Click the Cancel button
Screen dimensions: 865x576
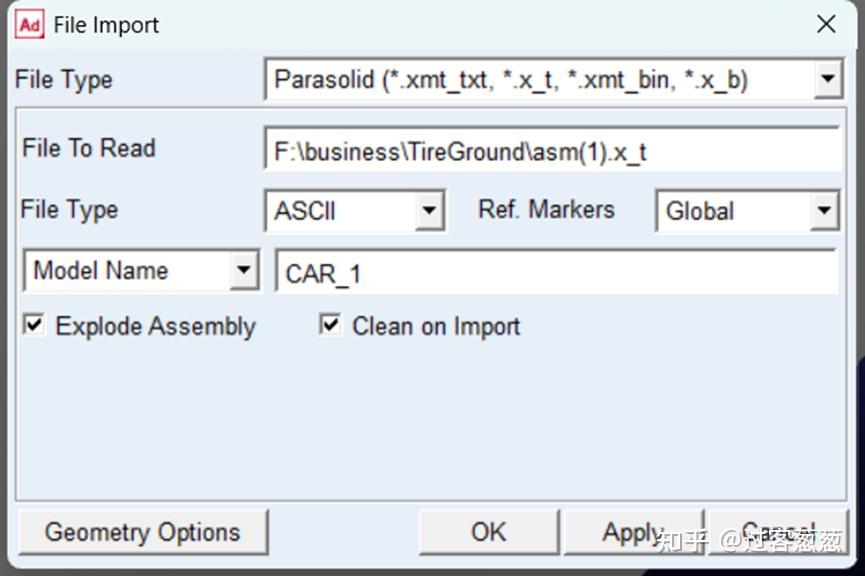[778, 532]
